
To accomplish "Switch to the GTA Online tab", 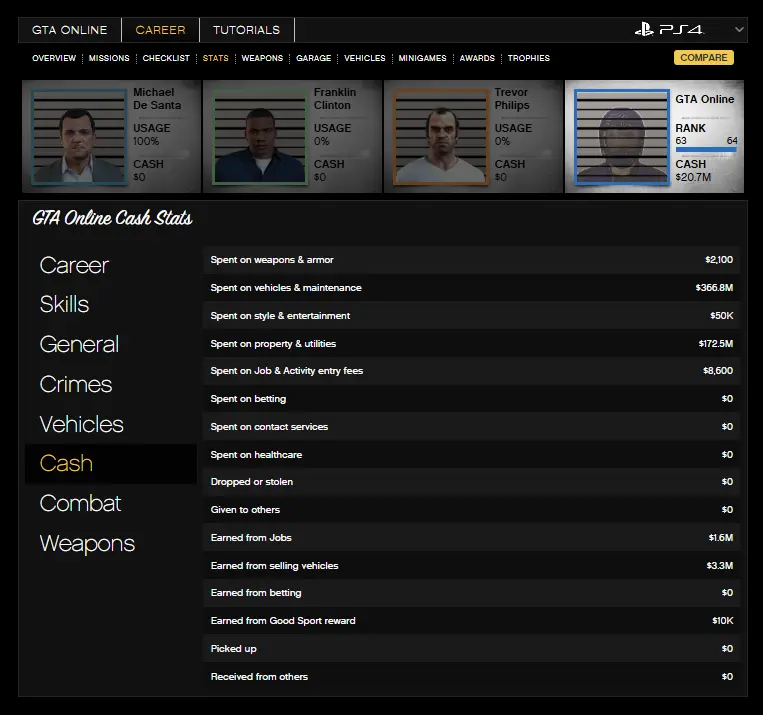I will point(69,30).
